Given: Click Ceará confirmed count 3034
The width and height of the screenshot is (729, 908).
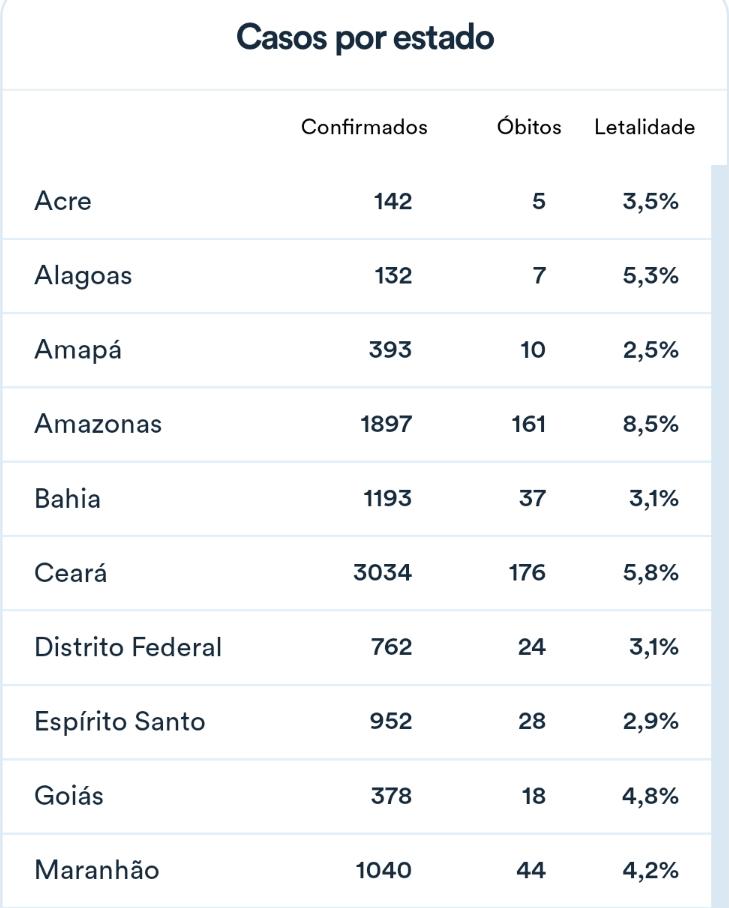Looking at the screenshot, I should [x=383, y=573].
